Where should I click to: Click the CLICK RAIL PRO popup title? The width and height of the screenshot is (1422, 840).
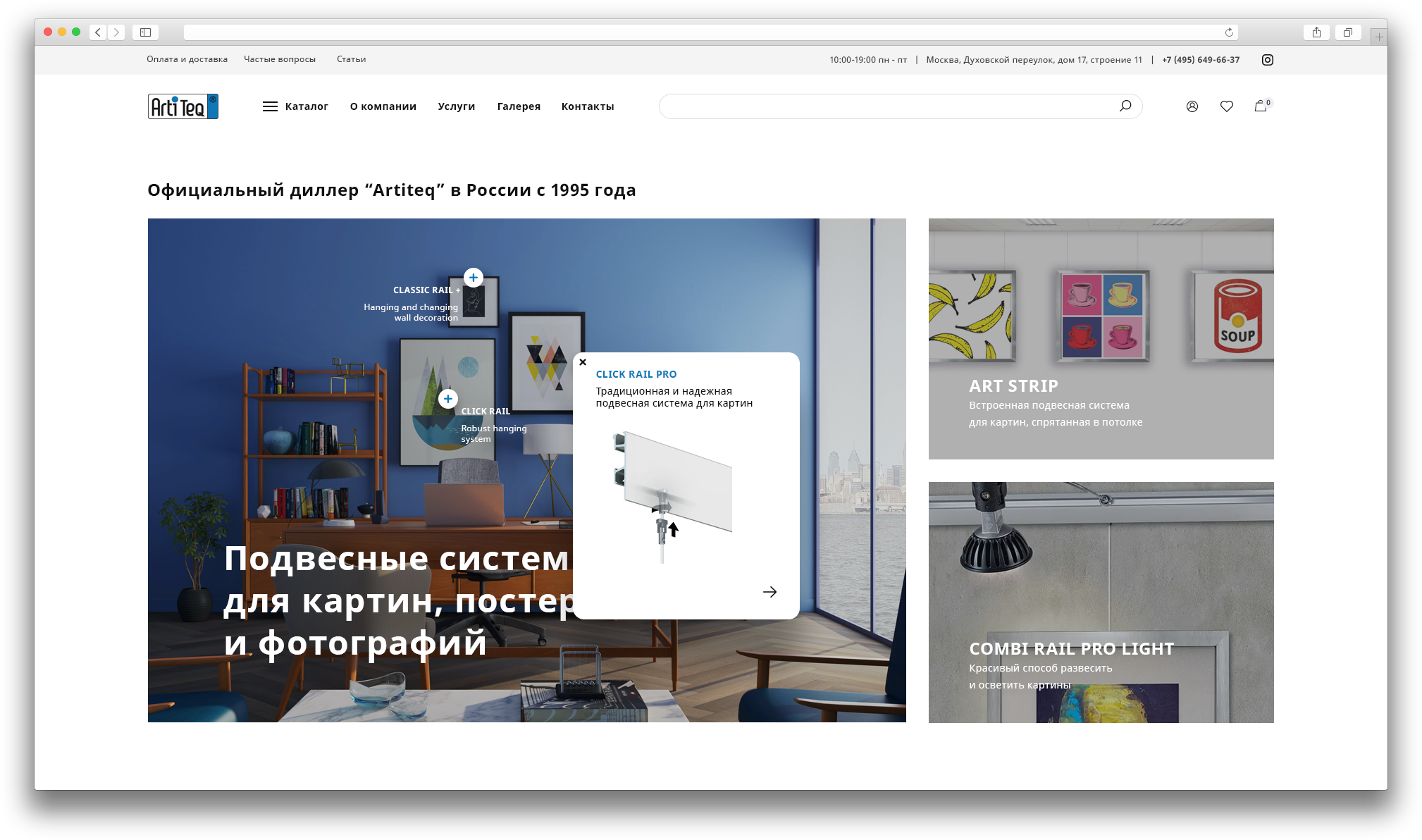click(x=636, y=374)
